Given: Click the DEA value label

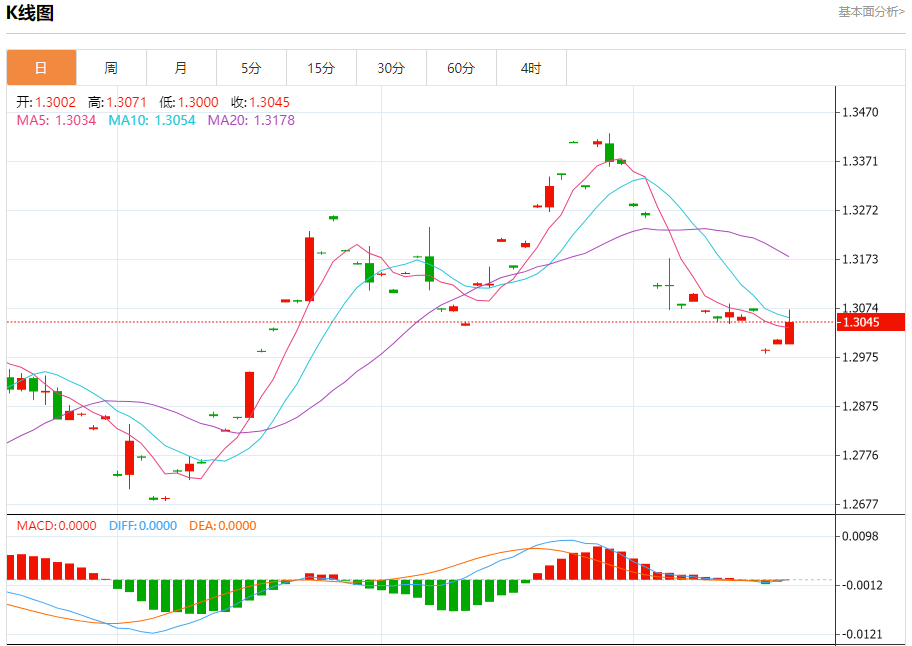Looking at the screenshot, I should click(223, 526).
